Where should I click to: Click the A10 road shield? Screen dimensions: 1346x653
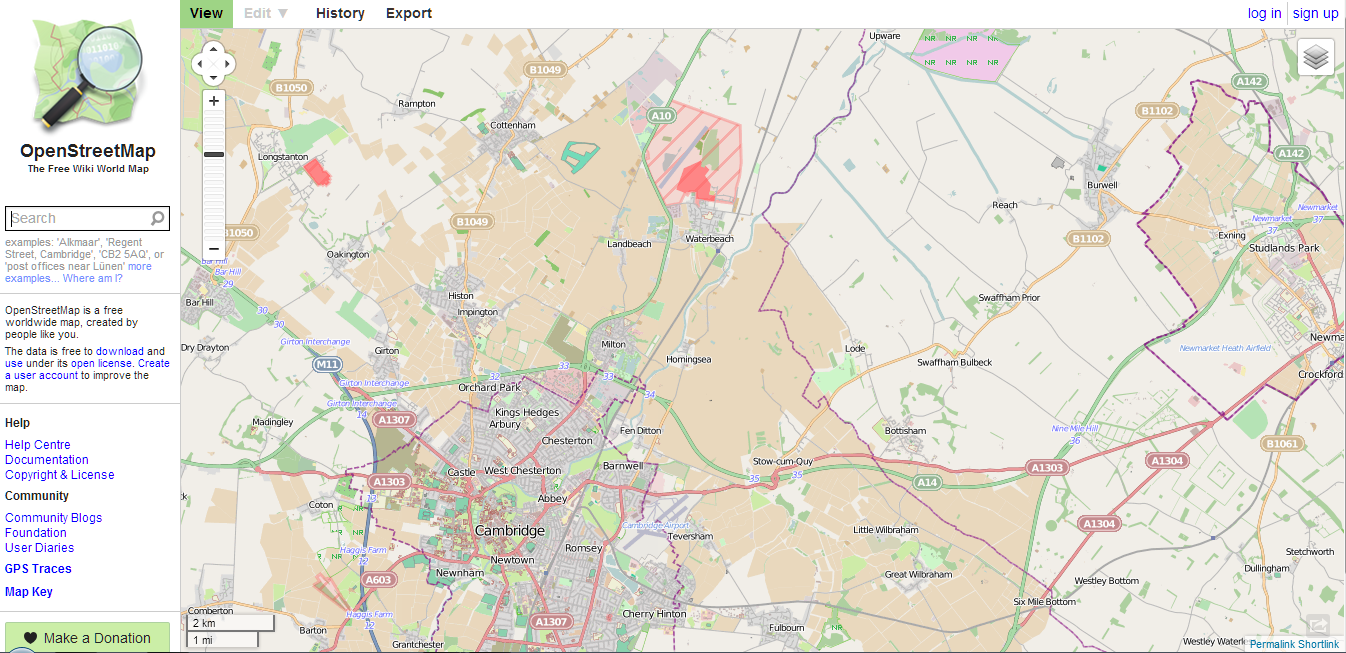click(661, 116)
